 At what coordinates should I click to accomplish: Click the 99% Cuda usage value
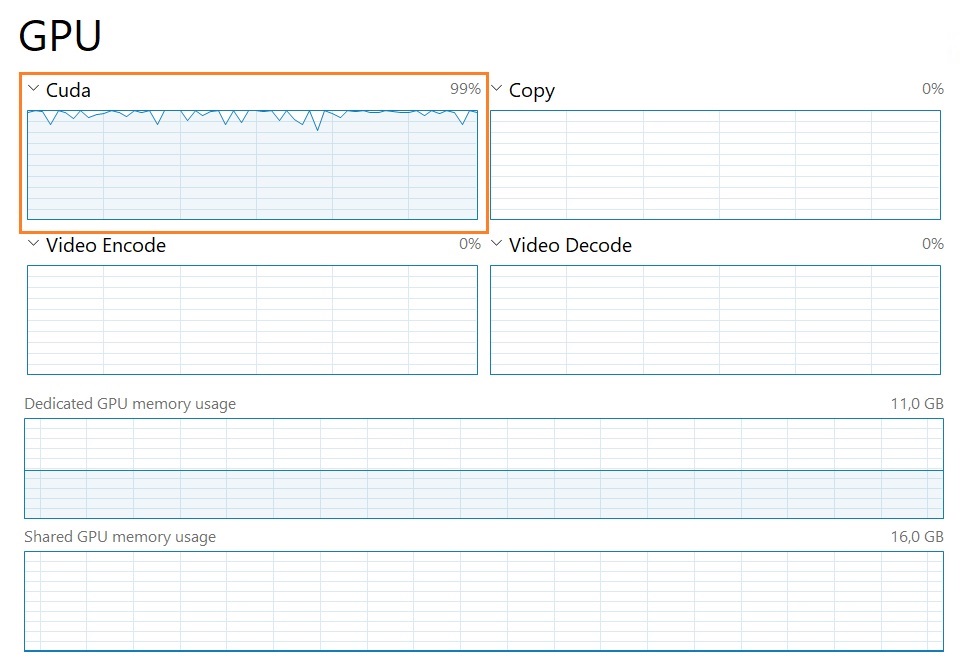465,89
